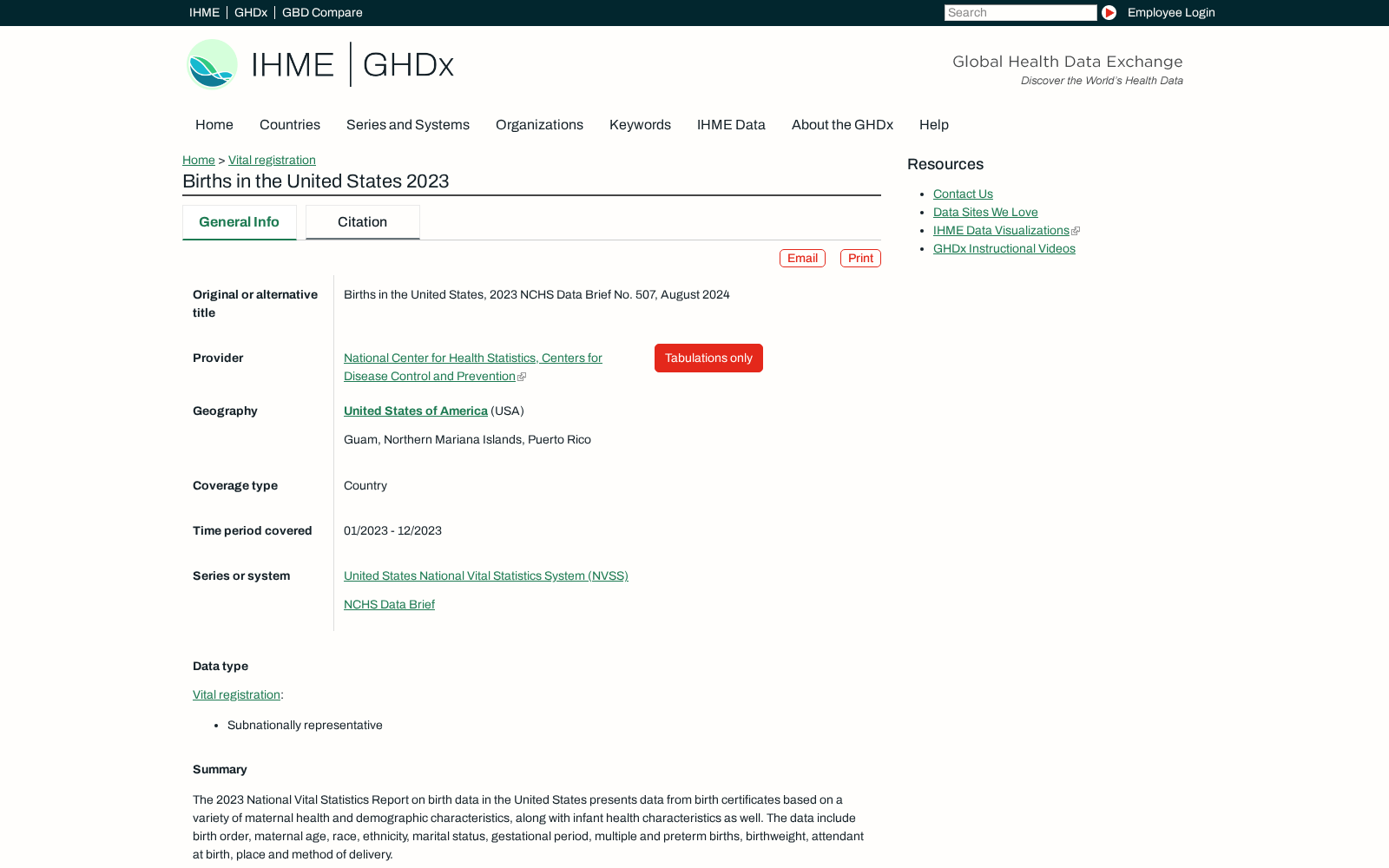
Task: Click the Print button
Action: click(860, 258)
